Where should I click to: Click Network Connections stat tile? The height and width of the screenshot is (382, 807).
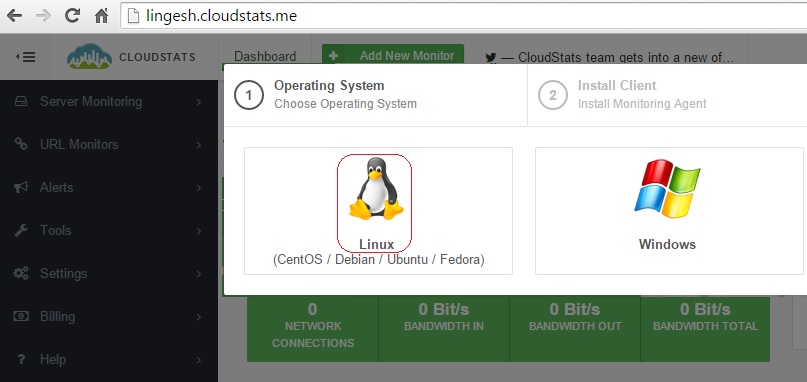313,328
